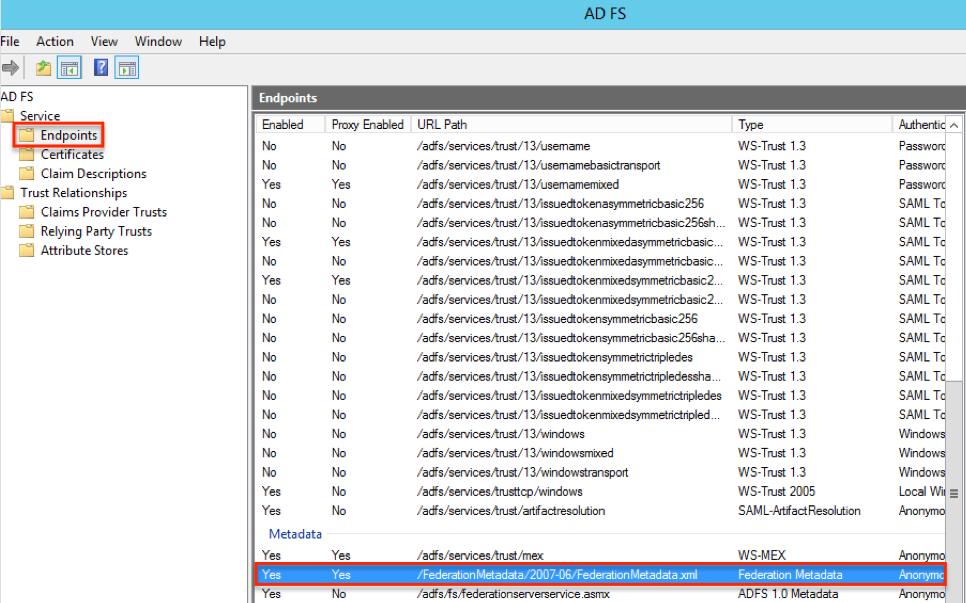Click the WS-MEX type cell
This screenshot has width=966, height=603.
click(761, 556)
